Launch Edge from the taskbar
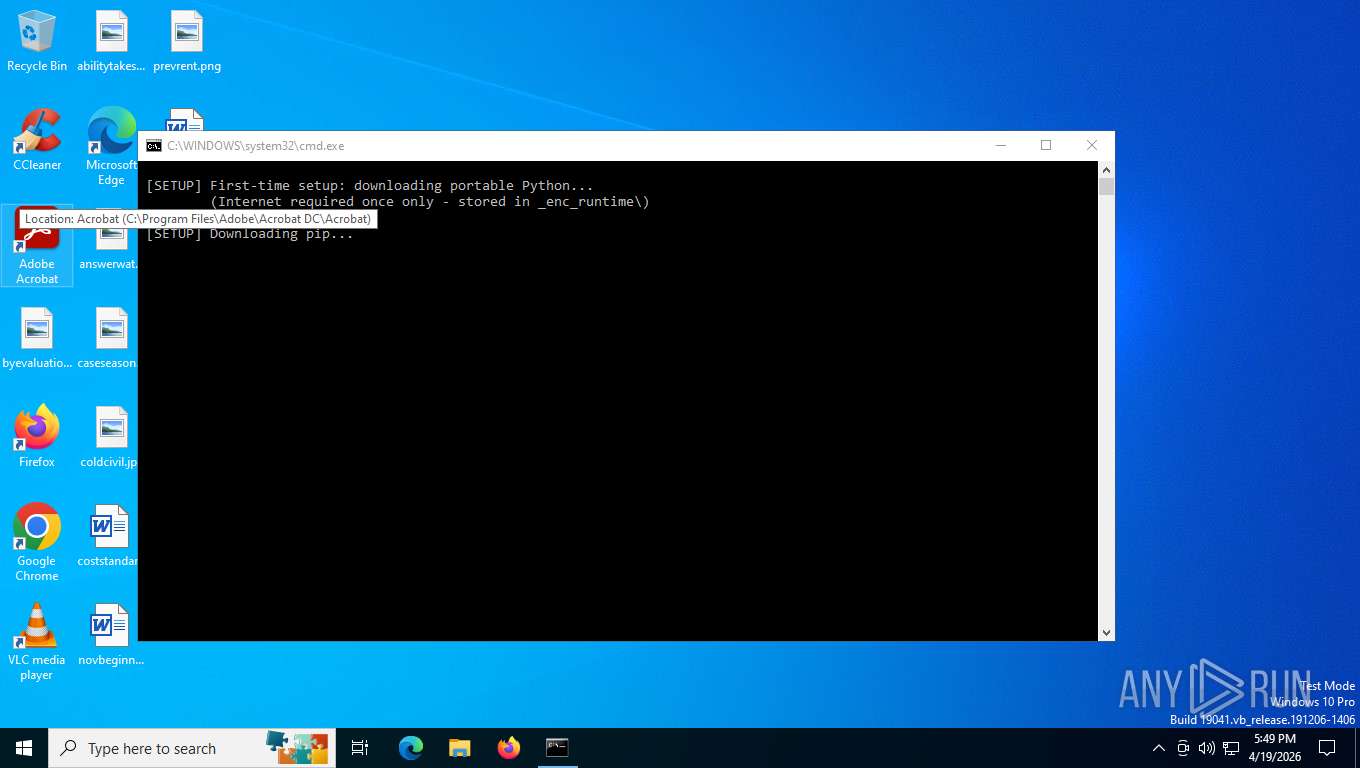Viewport: 1360px width, 768px height. (410, 748)
